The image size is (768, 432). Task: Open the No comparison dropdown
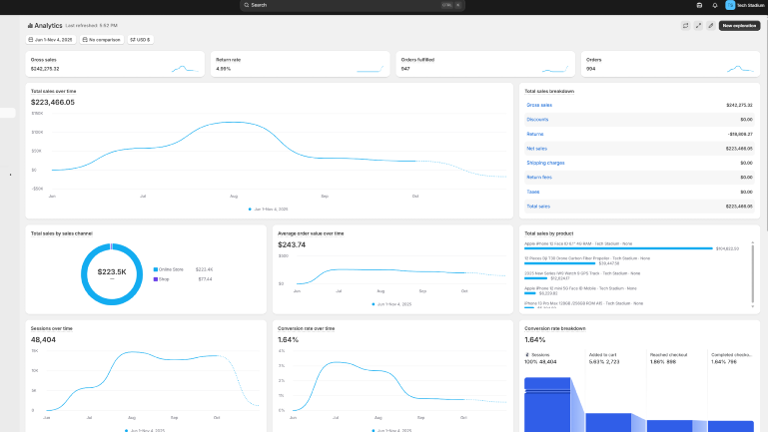pos(101,40)
